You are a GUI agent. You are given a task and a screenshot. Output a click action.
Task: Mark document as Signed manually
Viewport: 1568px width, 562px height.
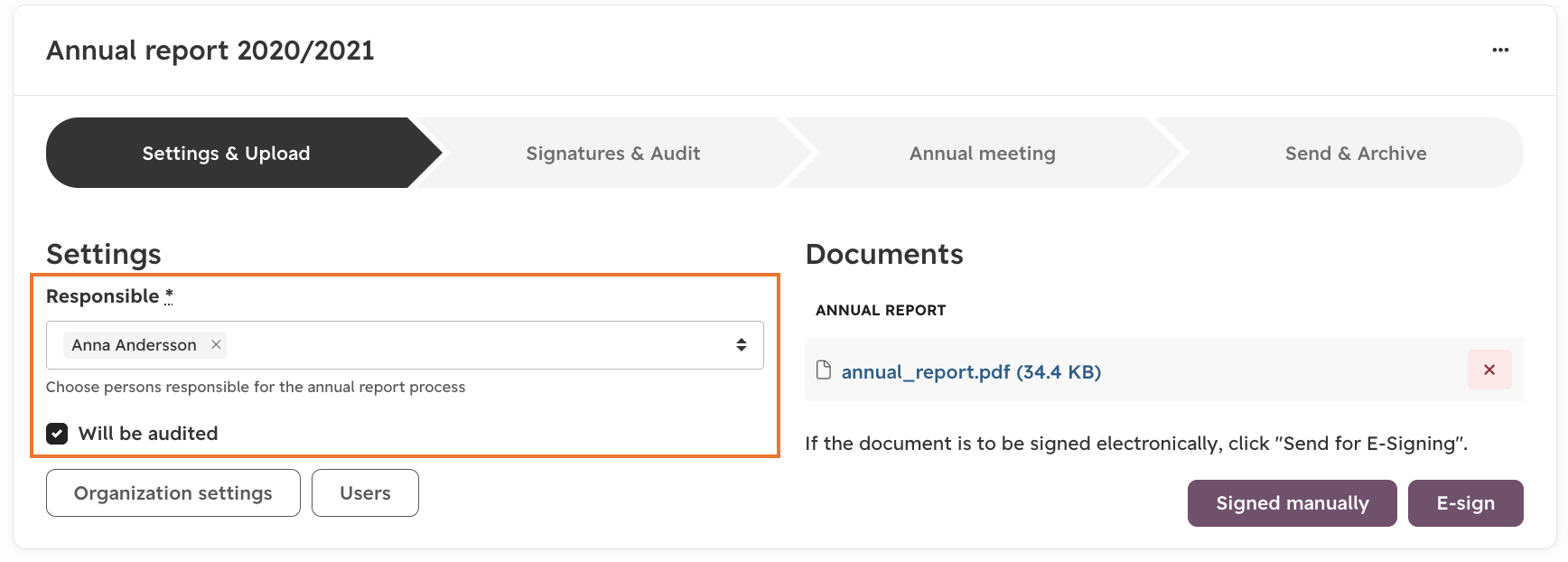[x=1292, y=503]
